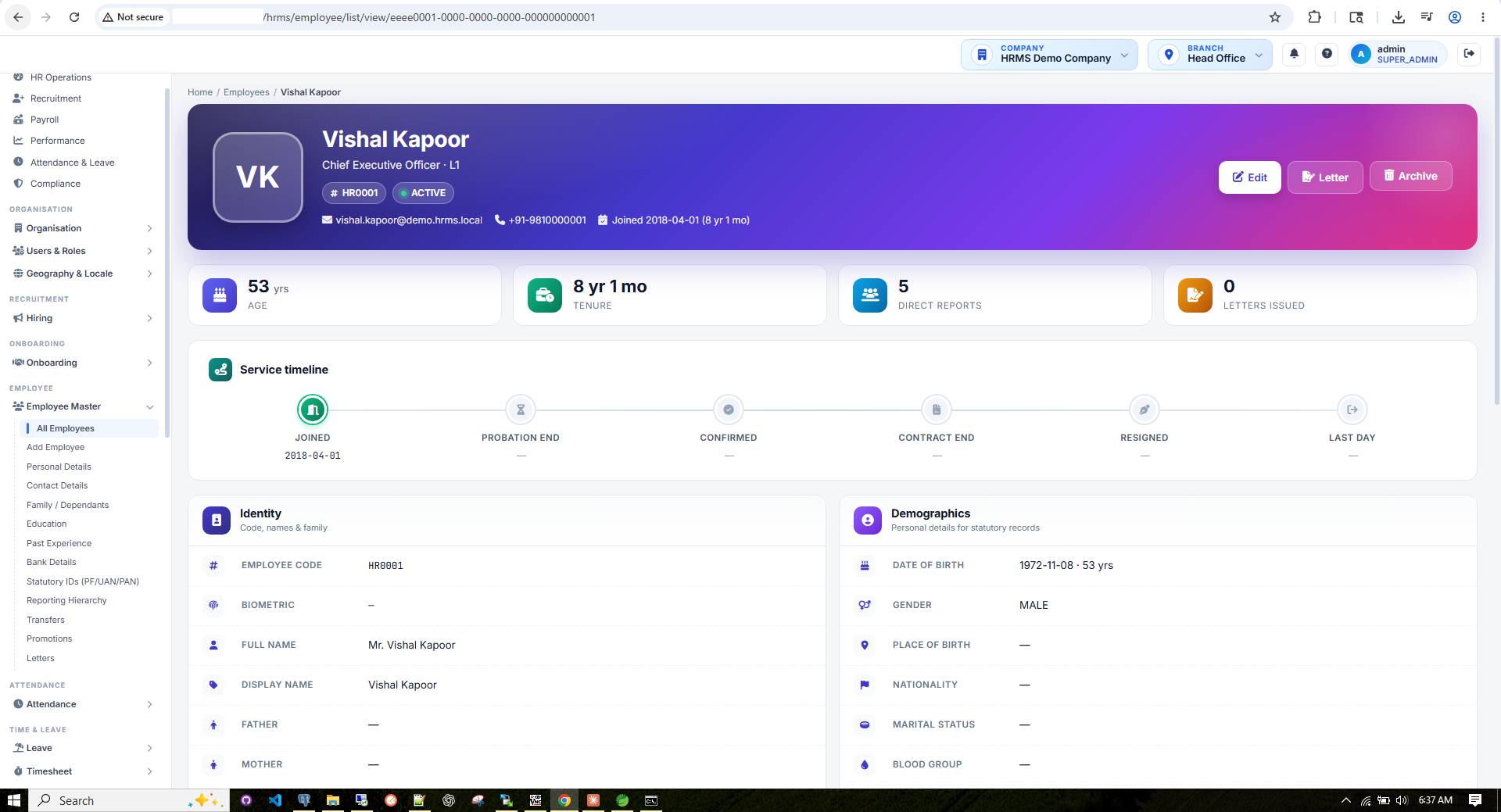Click the Date of Birth cake icon
1501x812 pixels.
point(865,565)
